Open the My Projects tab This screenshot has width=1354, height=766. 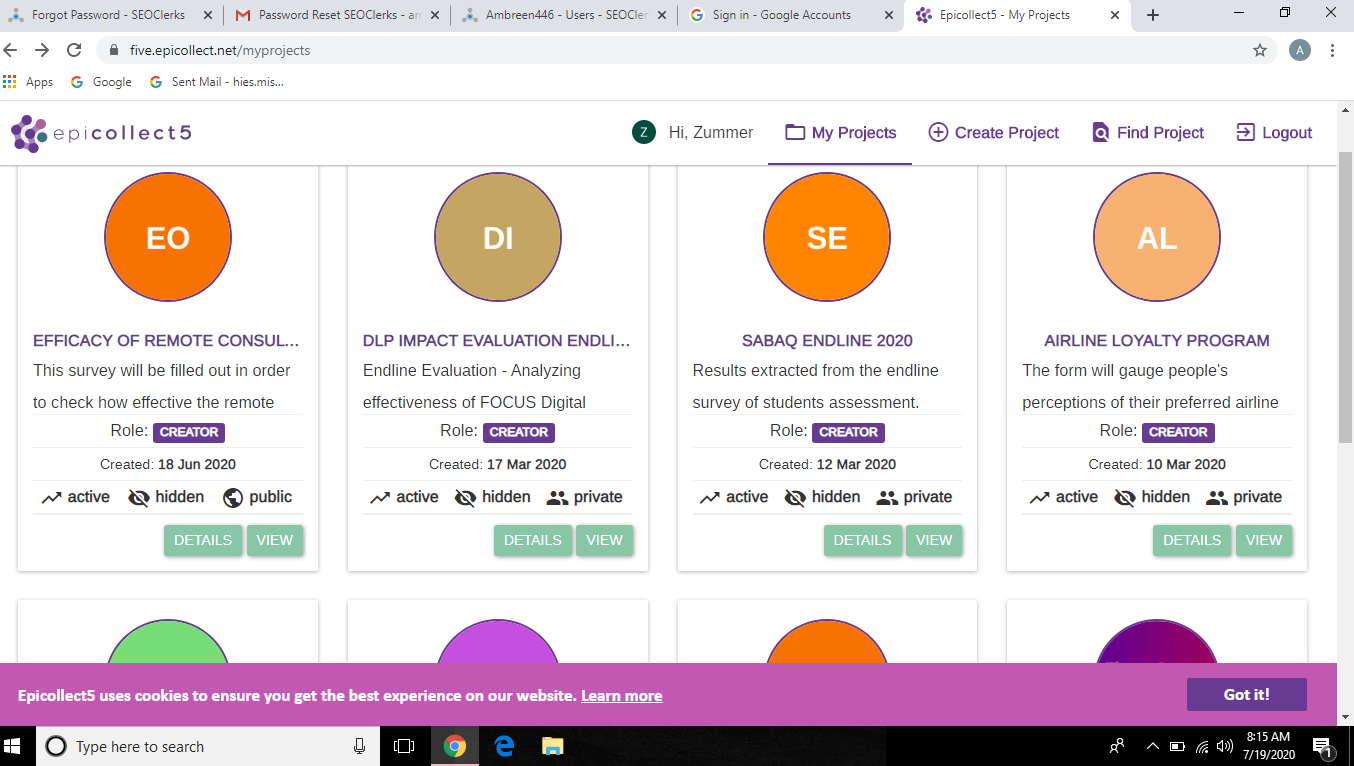pyautogui.click(x=840, y=133)
